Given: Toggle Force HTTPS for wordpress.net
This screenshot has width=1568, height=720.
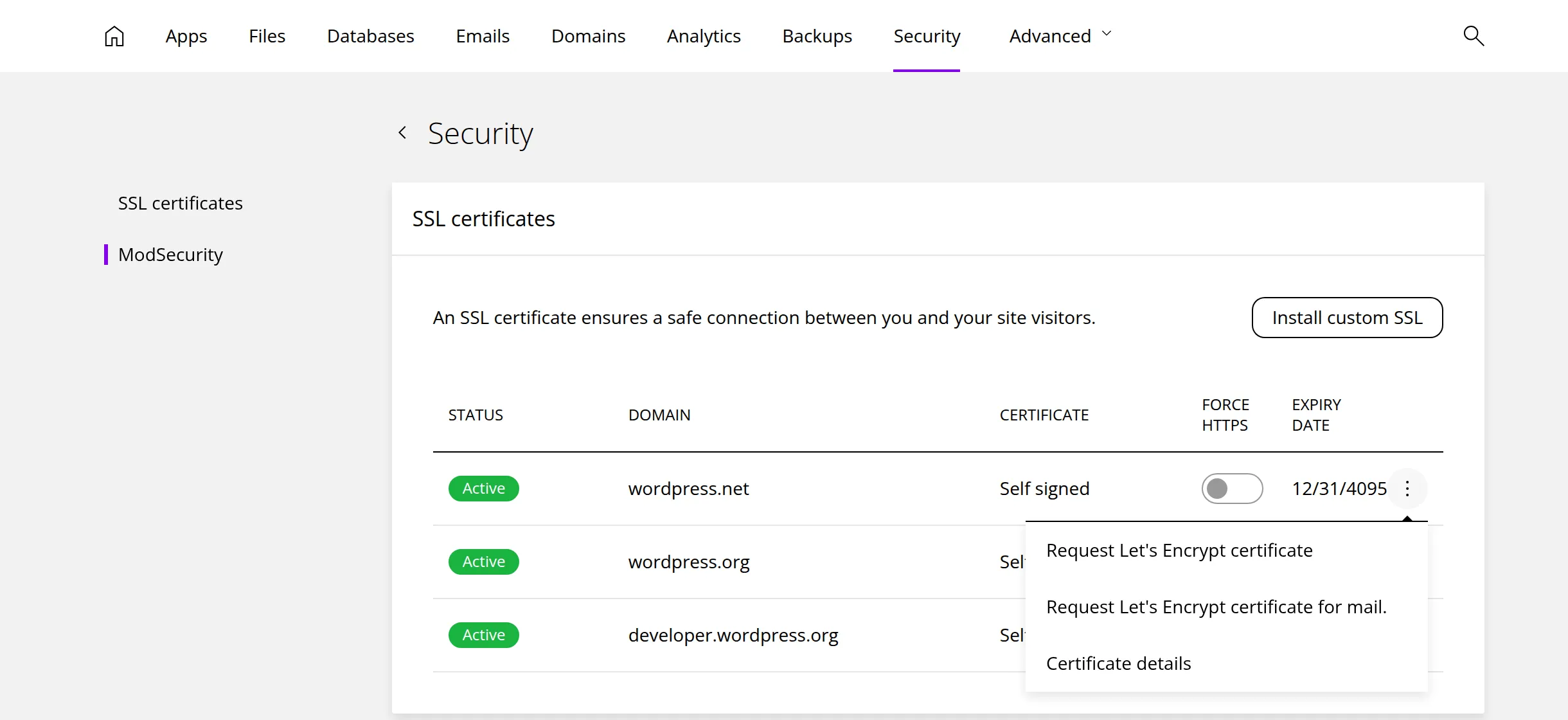Looking at the screenshot, I should (x=1232, y=489).
